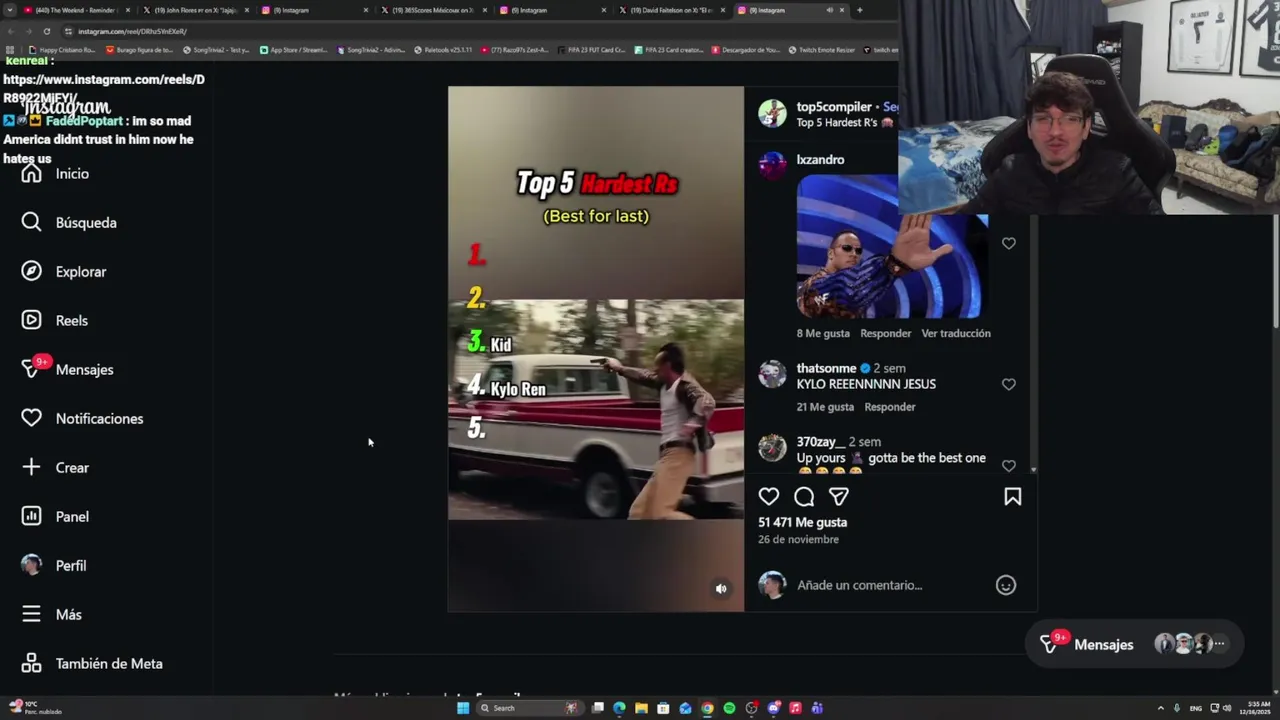Play or pause the reel video
The height and width of the screenshot is (720, 1280).
[596, 348]
